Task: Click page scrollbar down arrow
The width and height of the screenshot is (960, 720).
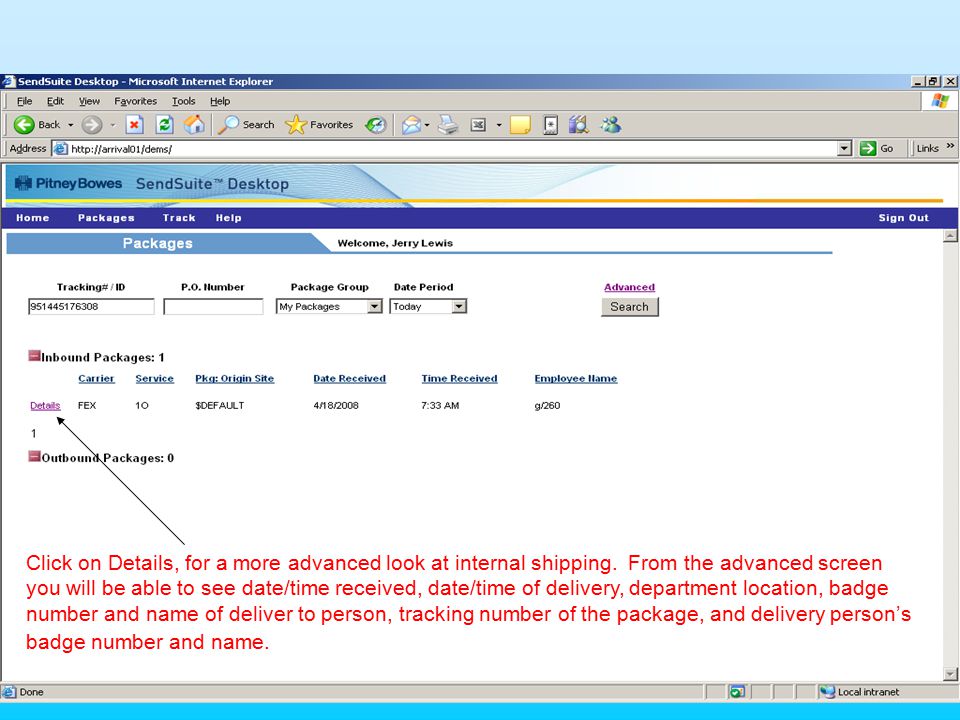Action: pos(950,674)
